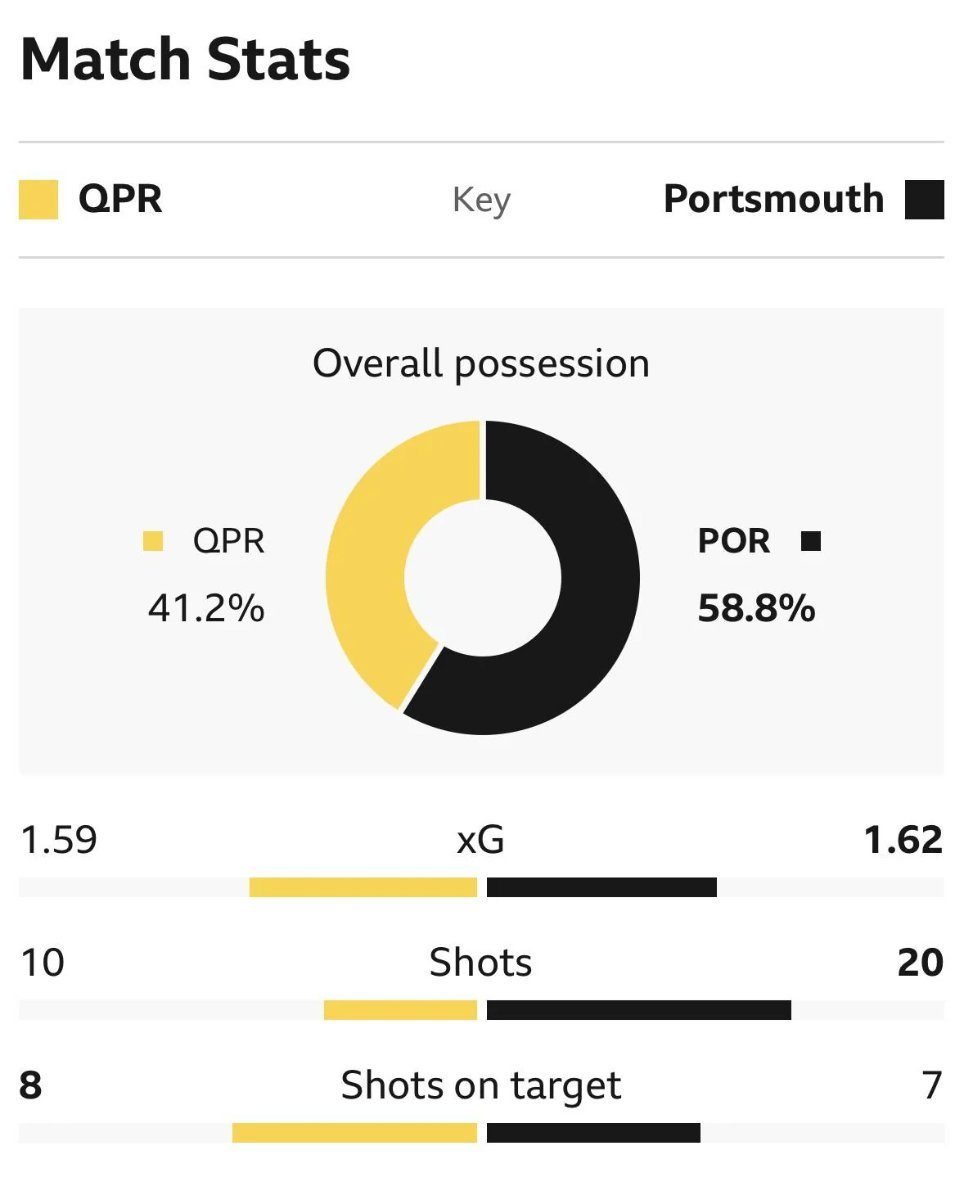The width and height of the screenshot is (964, 1200).
Task: Click the black Shots bar for Portsmouth
Action: click(x=639, y=1010)
